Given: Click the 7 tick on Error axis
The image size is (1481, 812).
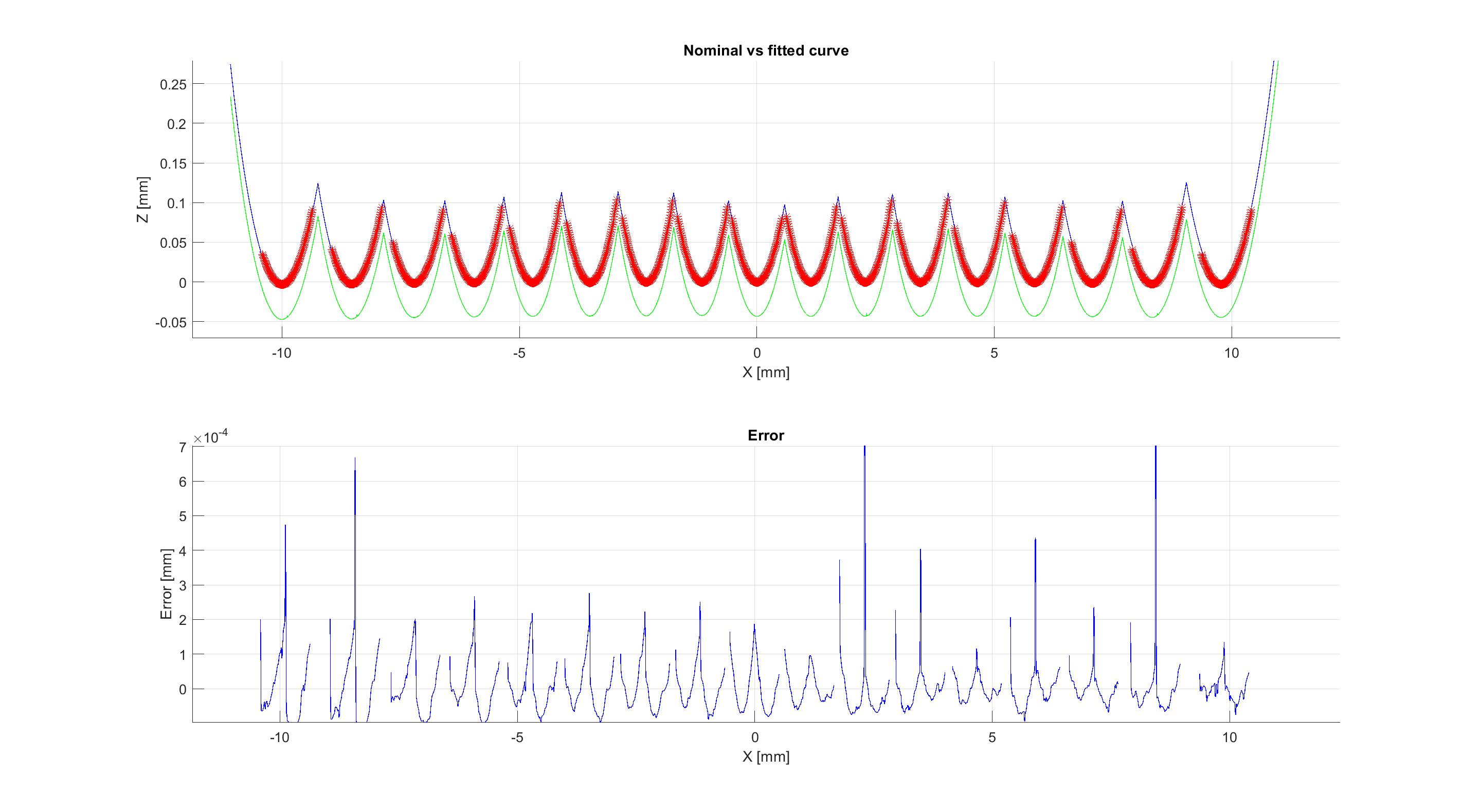Looking at the screenshot, I should [x=183, y=447].
